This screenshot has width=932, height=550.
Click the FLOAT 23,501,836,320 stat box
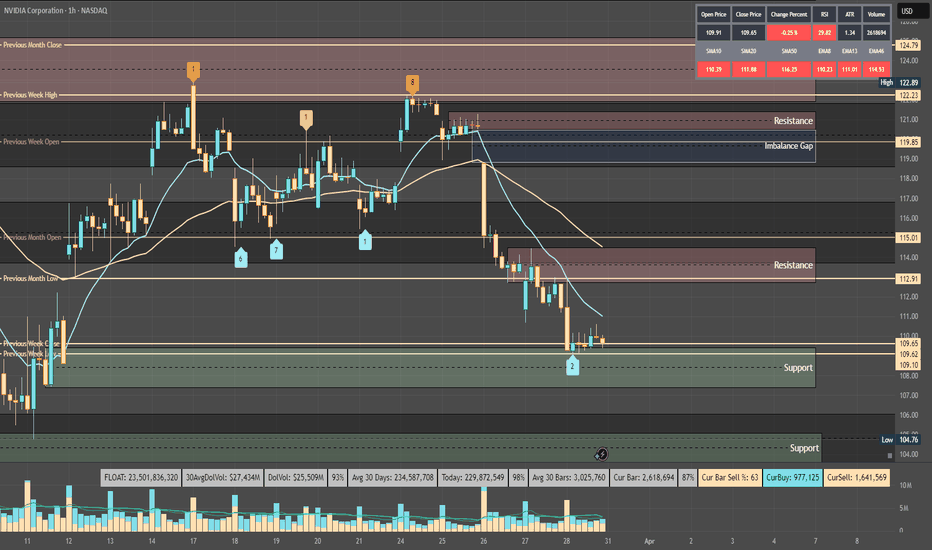pos(141,477)
